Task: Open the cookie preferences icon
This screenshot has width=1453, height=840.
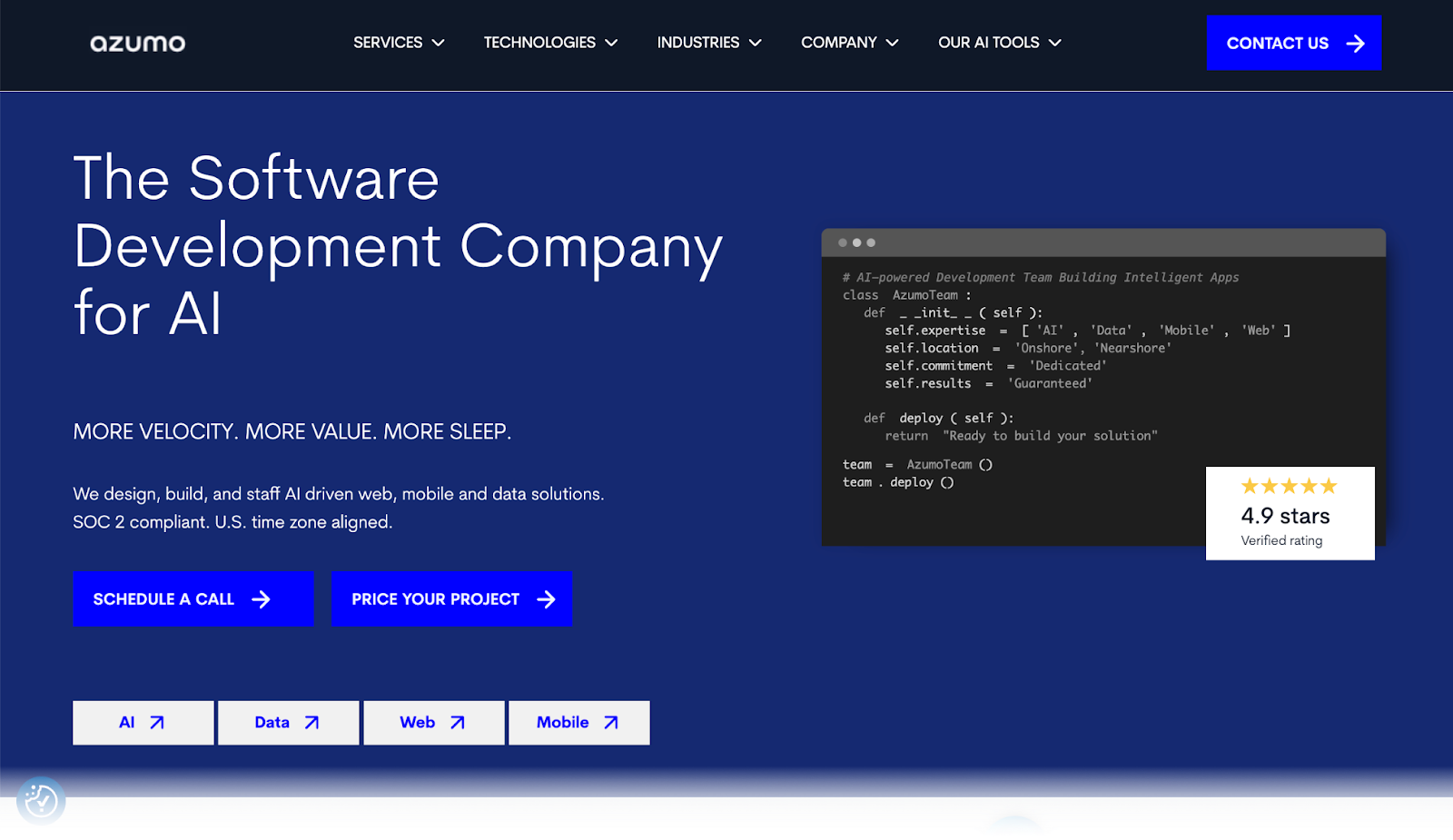Action: (41, 801)
